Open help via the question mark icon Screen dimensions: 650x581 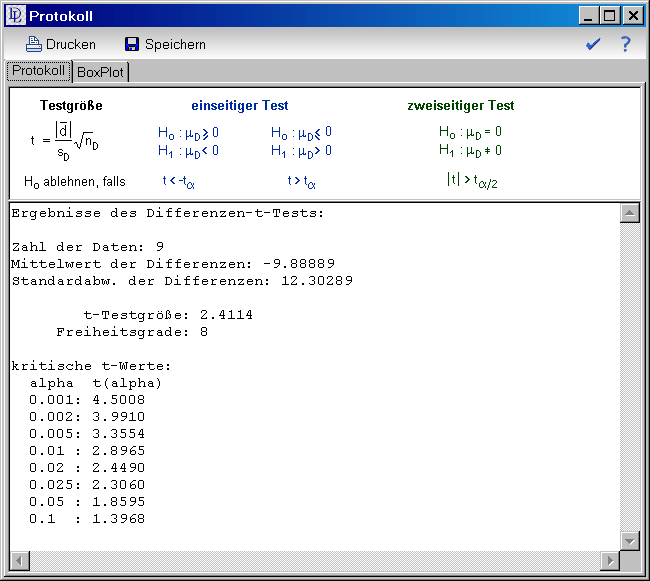(626, 44)
